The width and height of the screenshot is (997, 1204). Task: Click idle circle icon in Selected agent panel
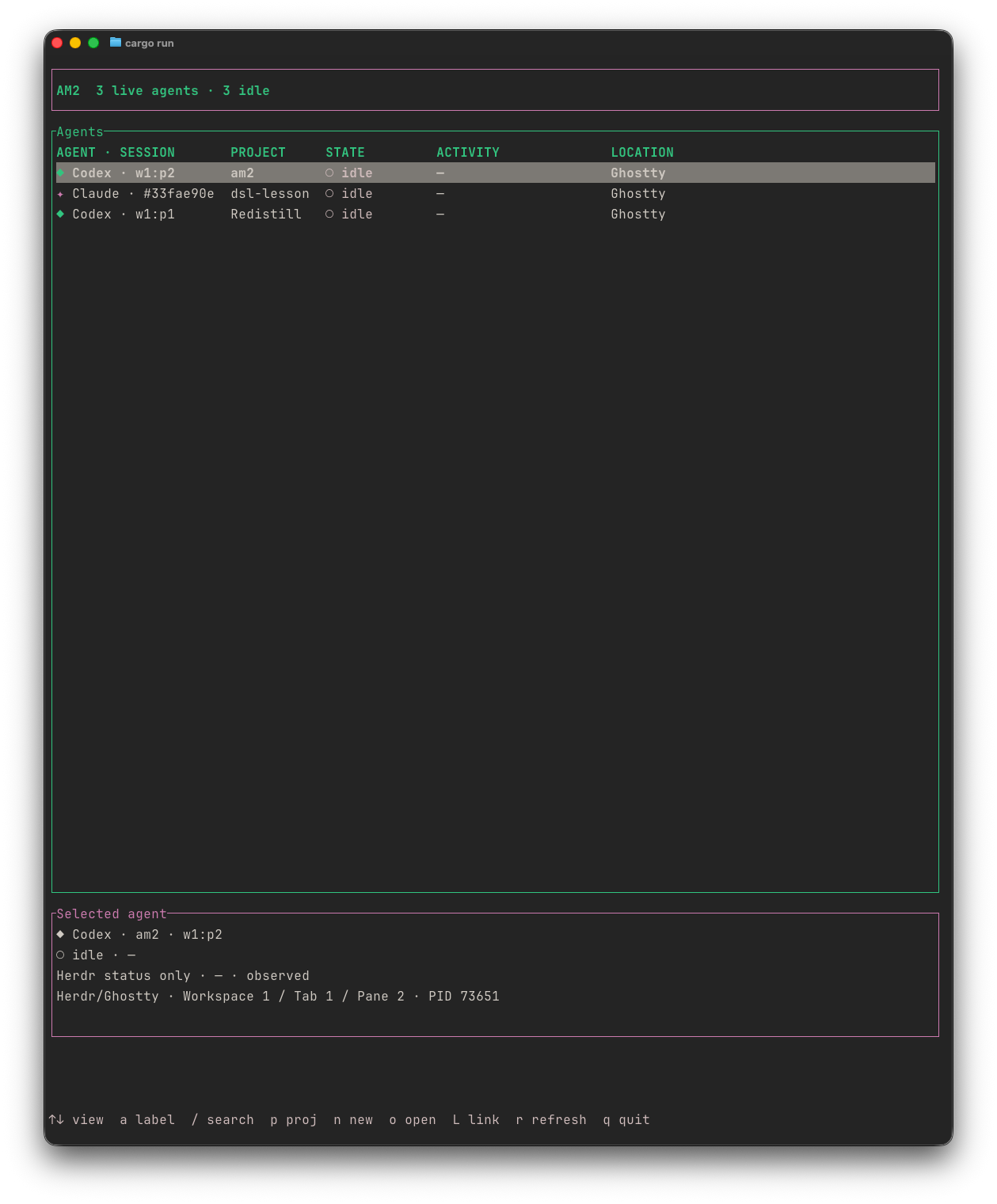60,955
